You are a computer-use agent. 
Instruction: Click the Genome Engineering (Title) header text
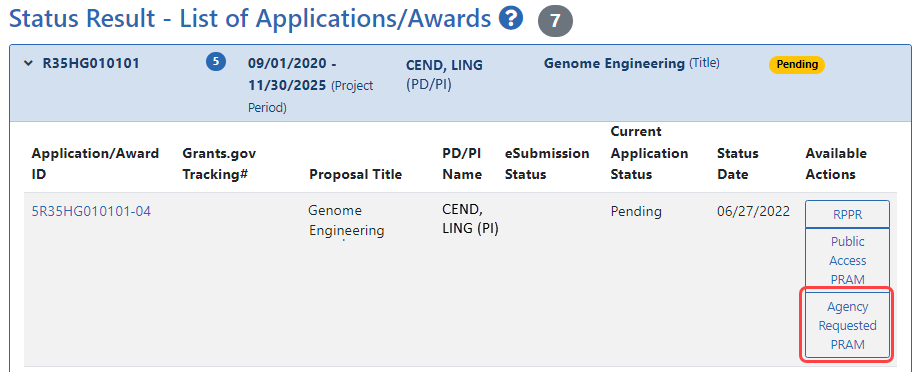click(x=632, y=63)
